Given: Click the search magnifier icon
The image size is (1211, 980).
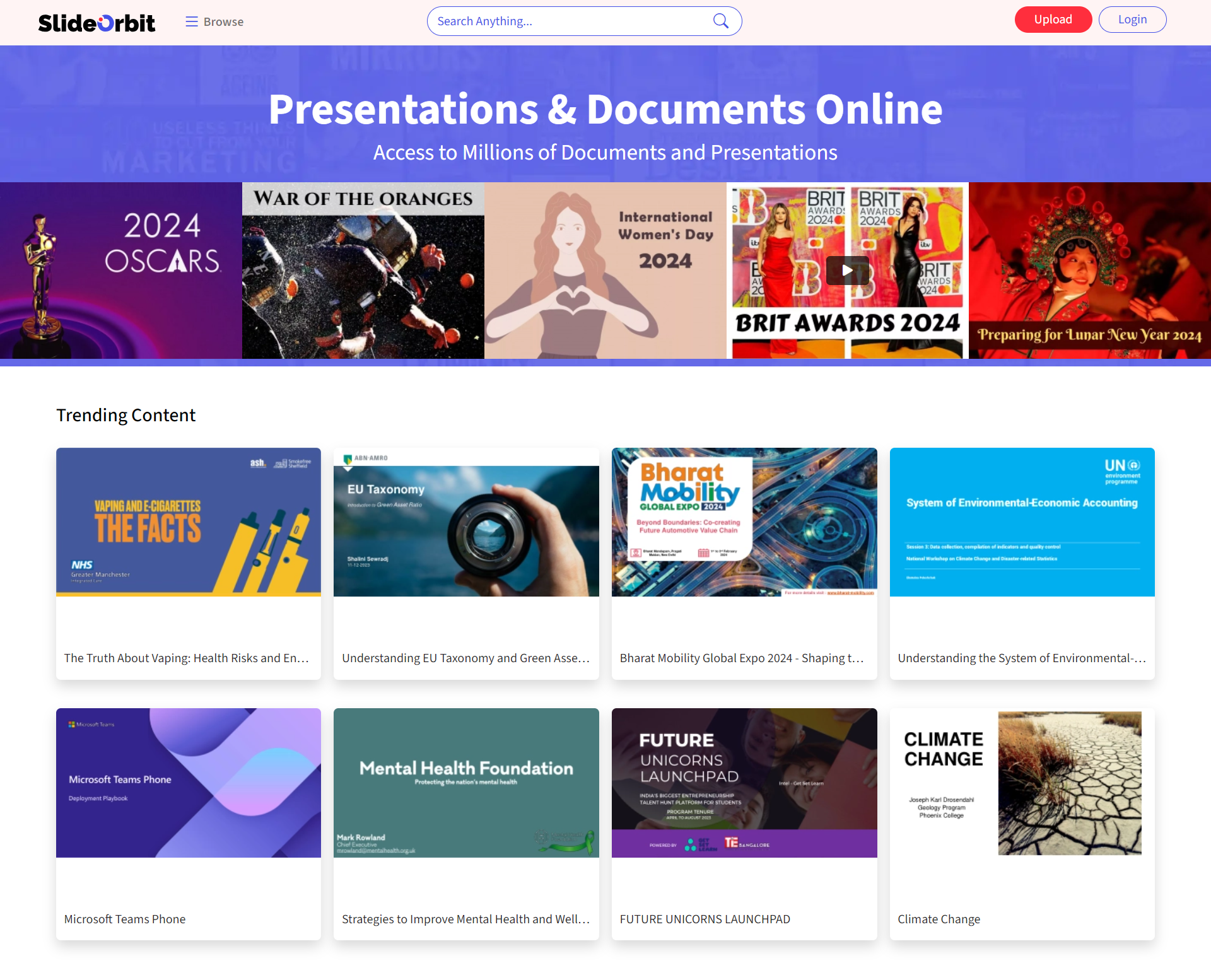Looking at the screenshot, I should point(720,21).
